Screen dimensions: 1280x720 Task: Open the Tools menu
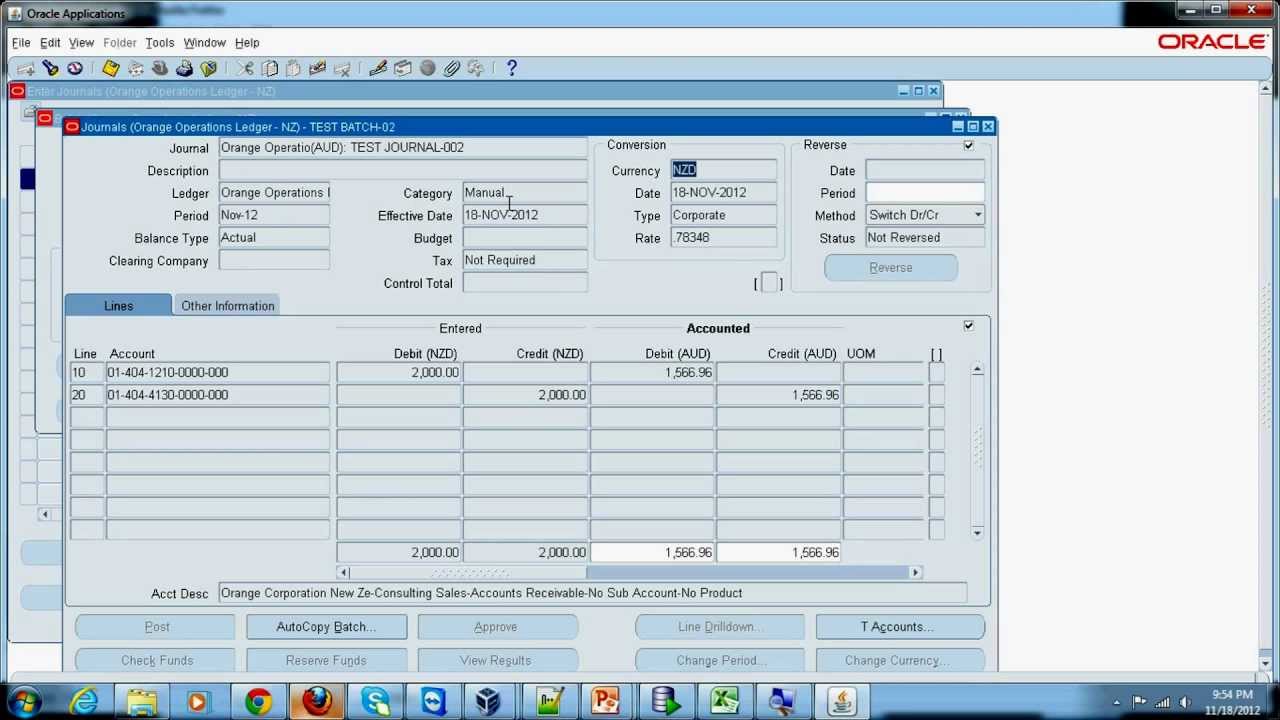pos(160,43)
